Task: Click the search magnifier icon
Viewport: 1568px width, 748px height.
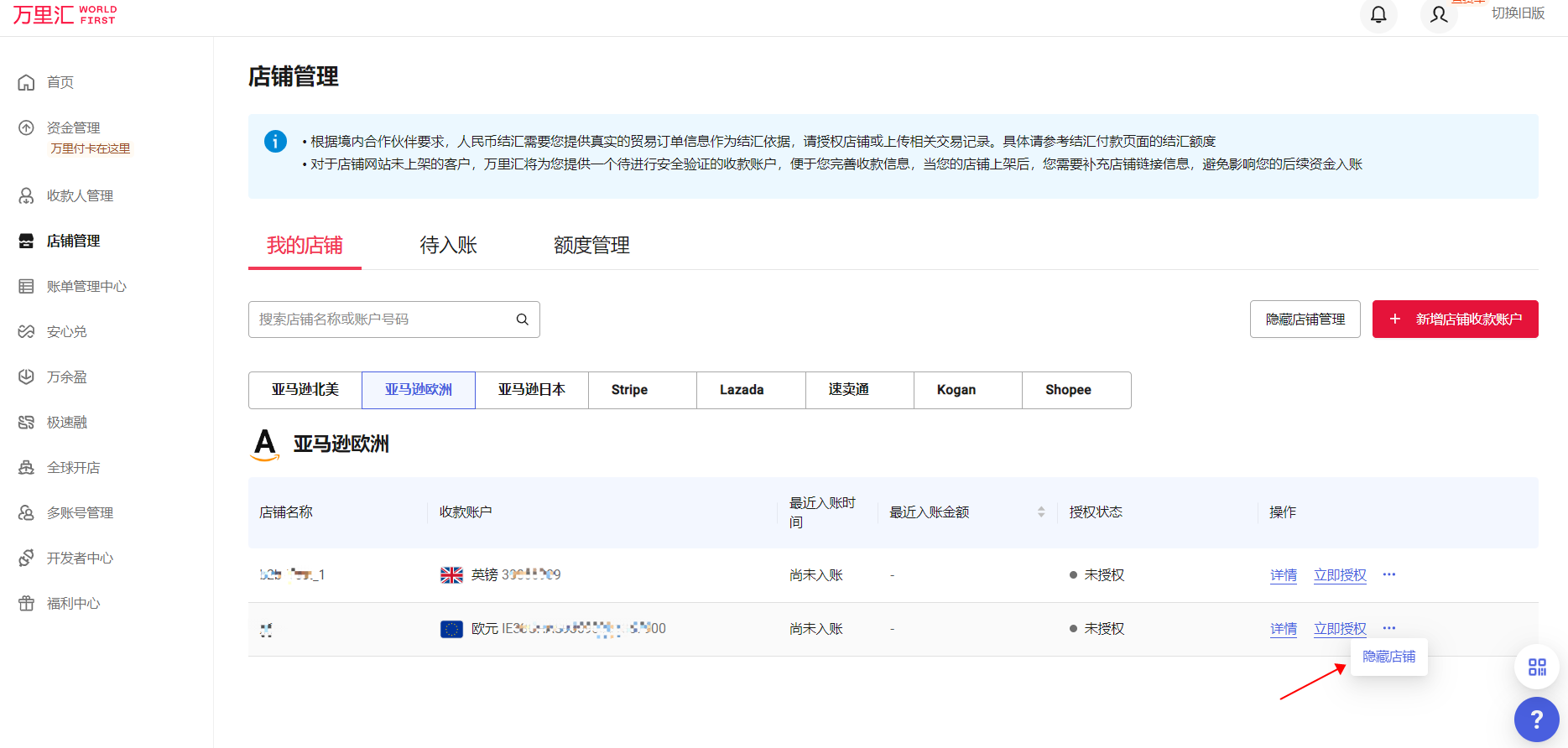Action: tap(522, 319)
